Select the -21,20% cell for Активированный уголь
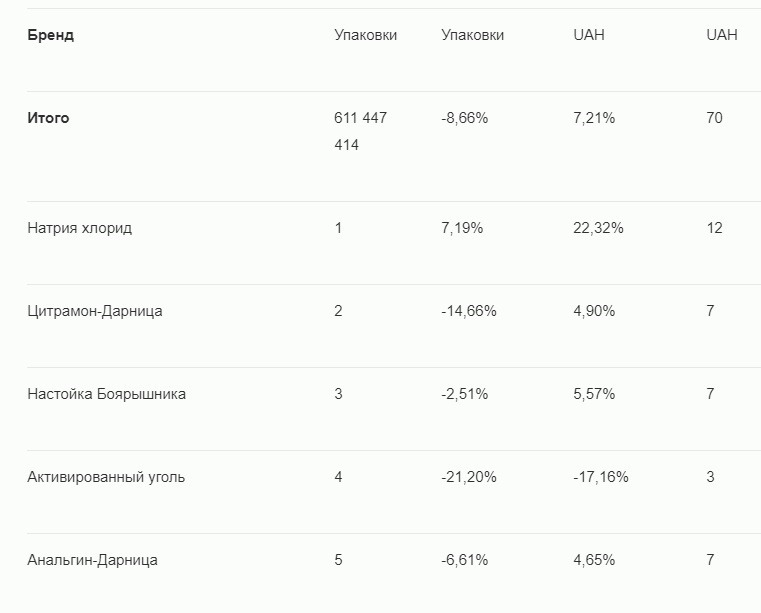Screen dimensions: 761x613 point(469,477)
